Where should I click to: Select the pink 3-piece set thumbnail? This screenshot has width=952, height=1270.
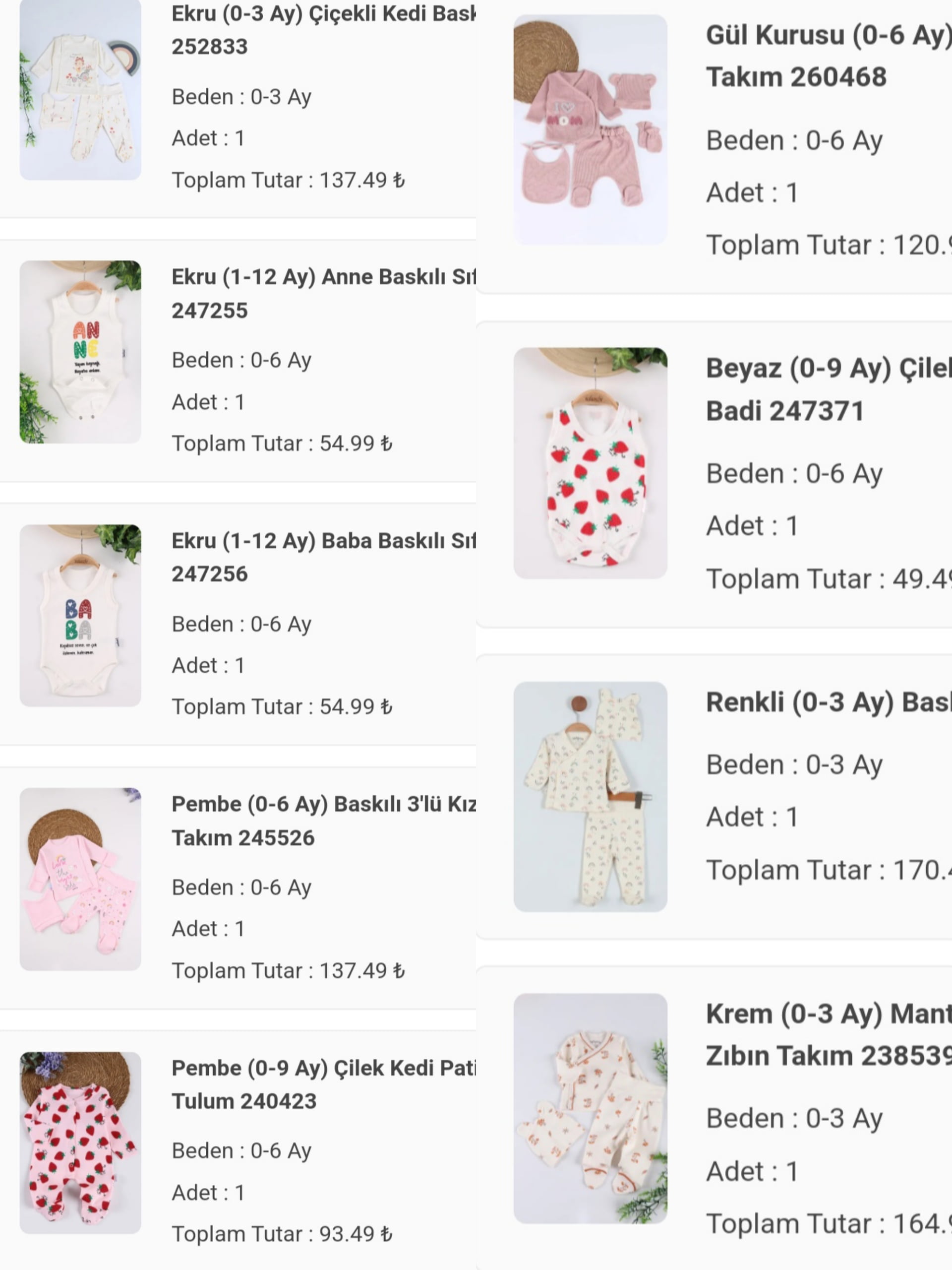[x=80, y=879]
